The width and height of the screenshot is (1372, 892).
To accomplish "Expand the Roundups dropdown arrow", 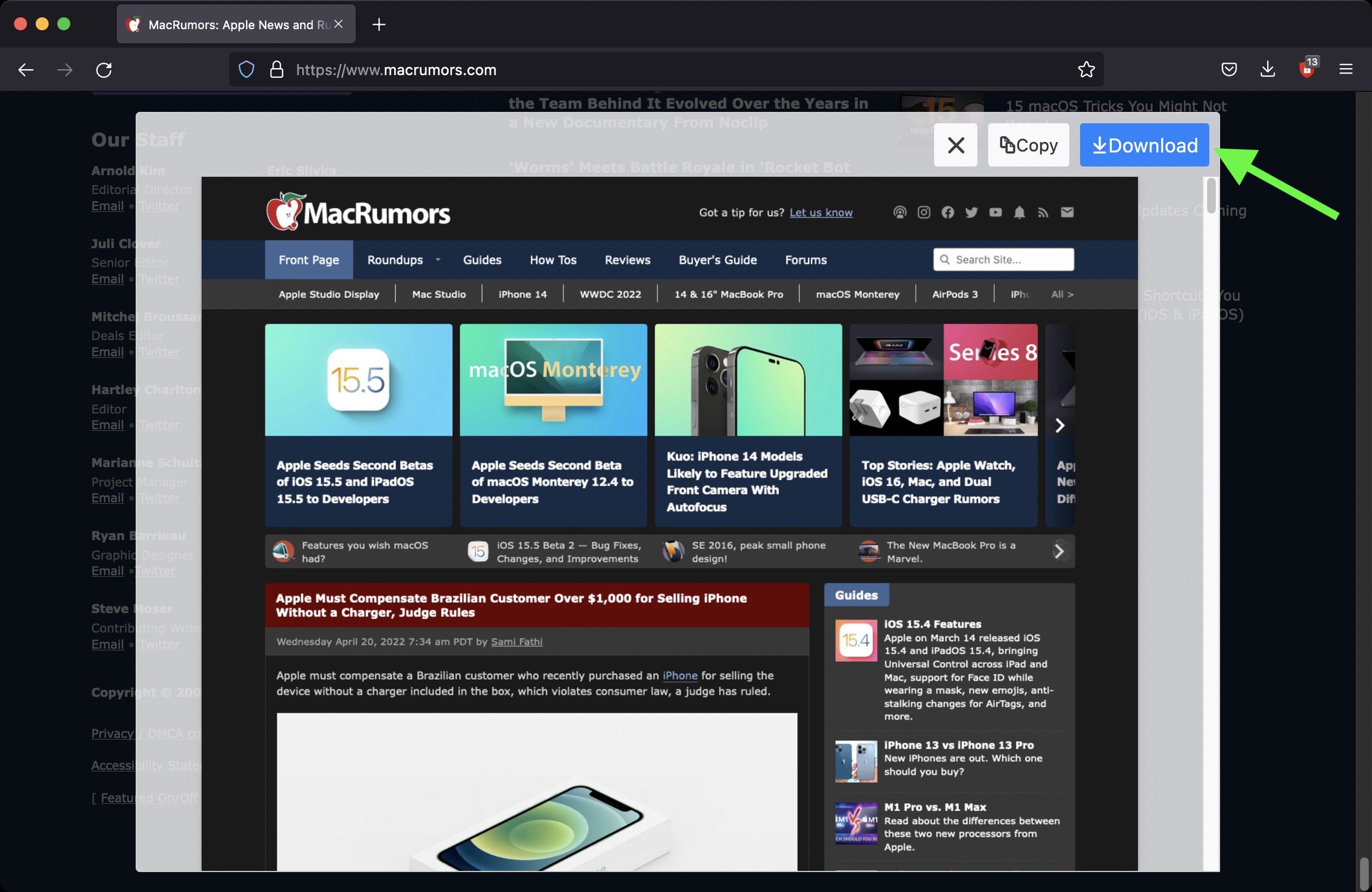I will (437, 260).
